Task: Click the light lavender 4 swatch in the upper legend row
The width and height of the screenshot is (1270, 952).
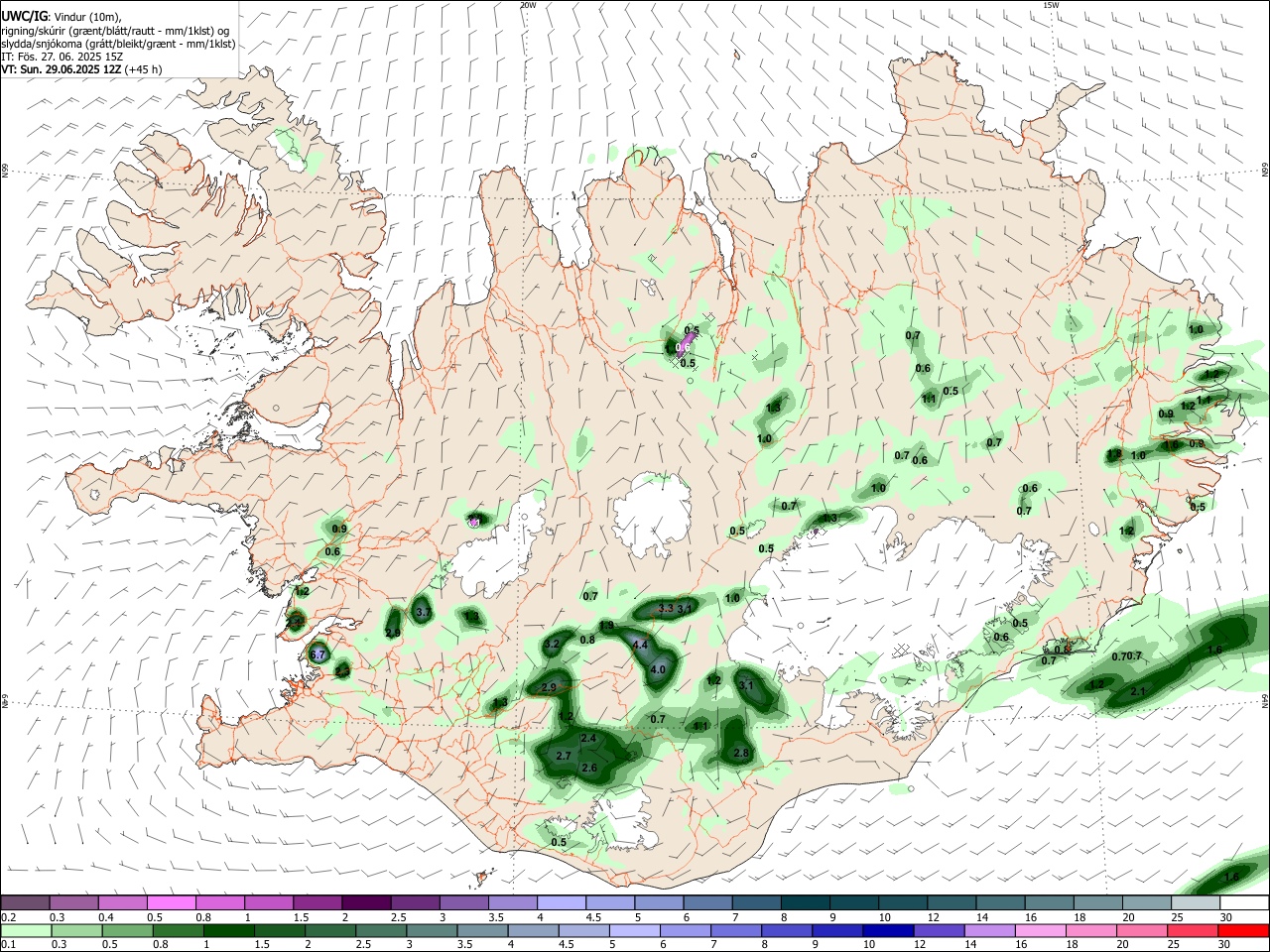Action: 561,902
